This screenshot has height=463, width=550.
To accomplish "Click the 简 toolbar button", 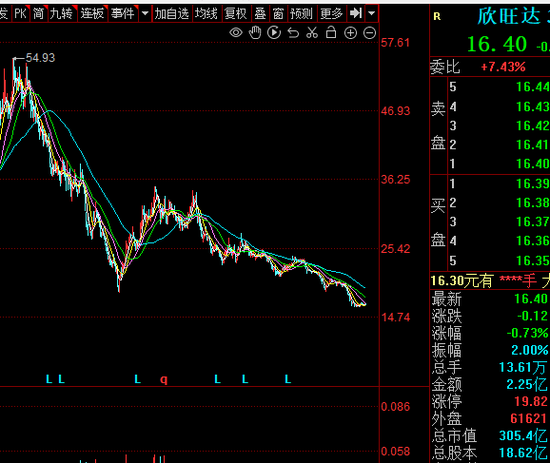I will (39, 14).
